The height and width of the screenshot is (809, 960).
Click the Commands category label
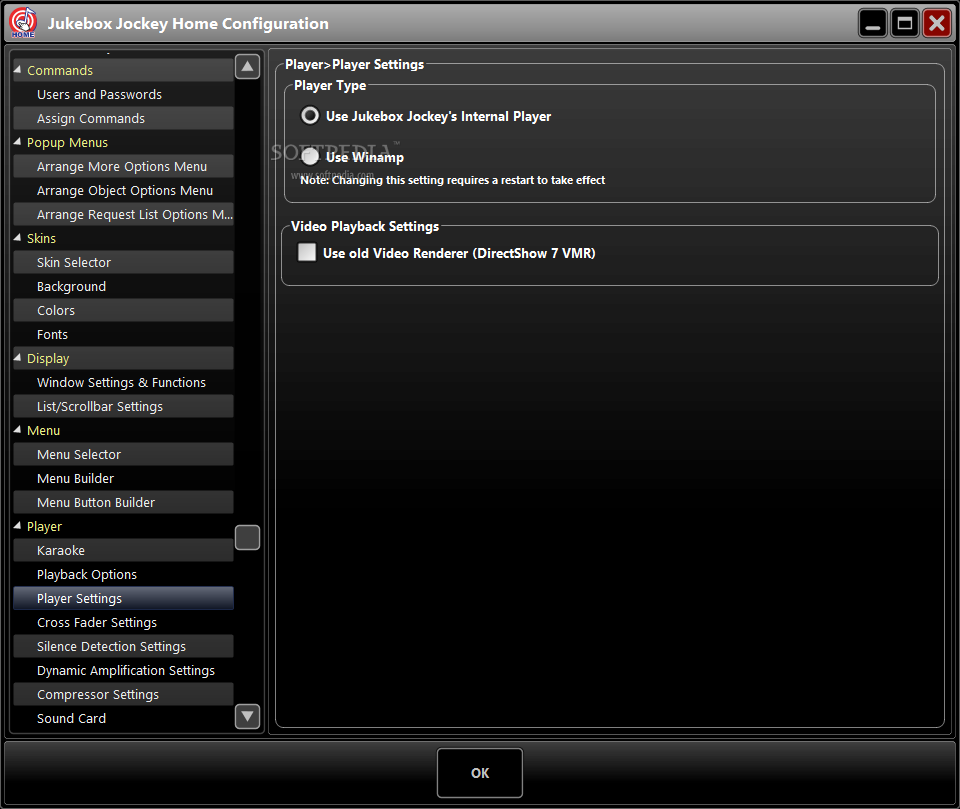(60, 70)
